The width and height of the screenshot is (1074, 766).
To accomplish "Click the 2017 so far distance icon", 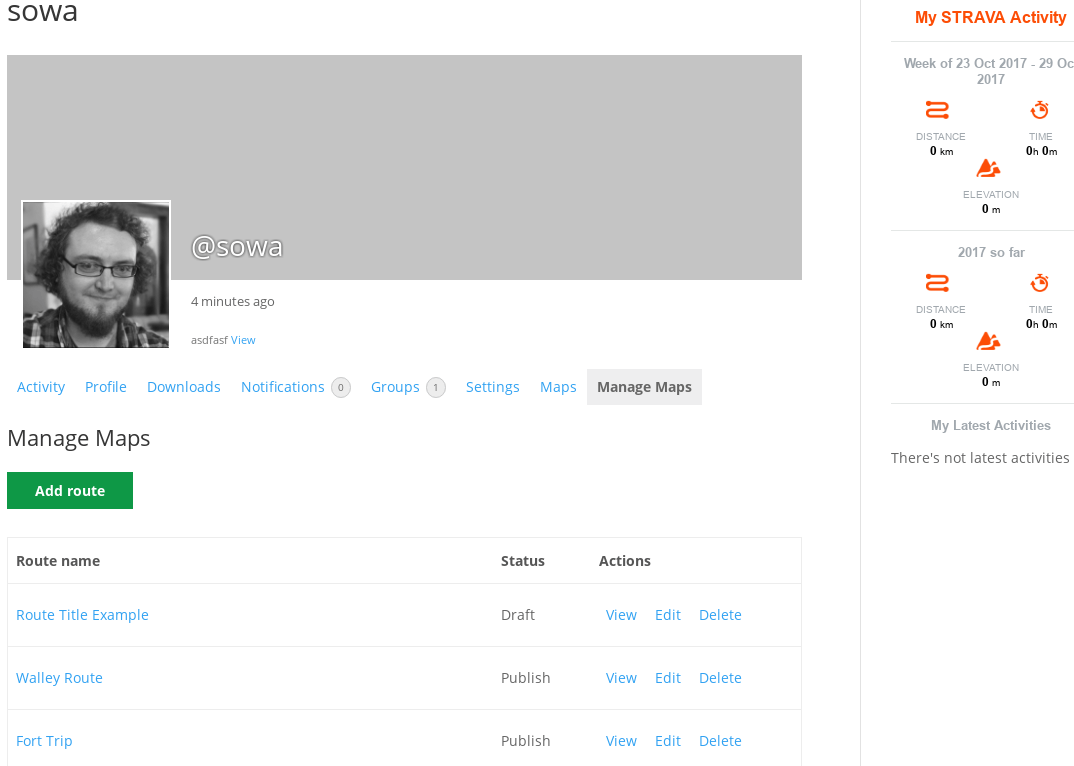I will coord(937,283).
